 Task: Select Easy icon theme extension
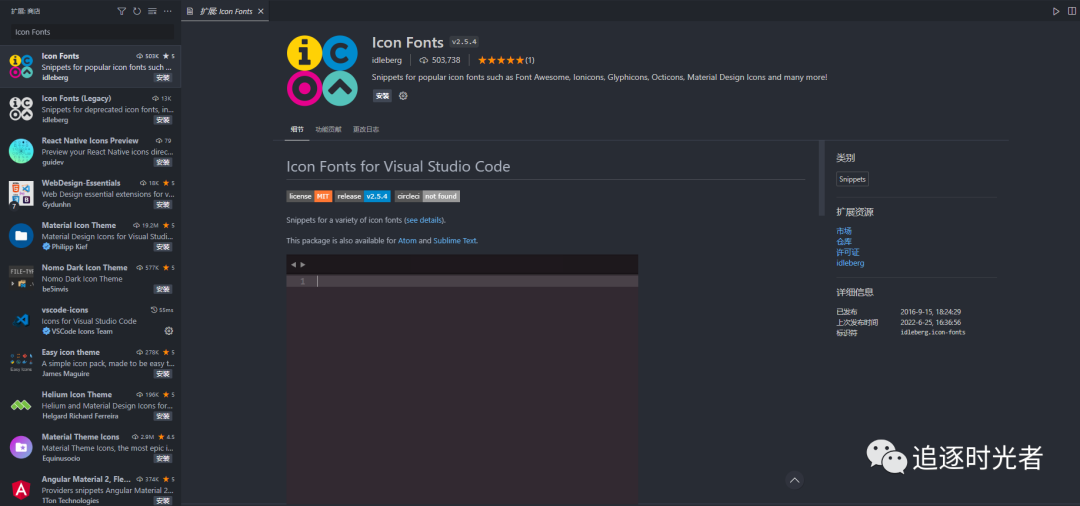90,363
